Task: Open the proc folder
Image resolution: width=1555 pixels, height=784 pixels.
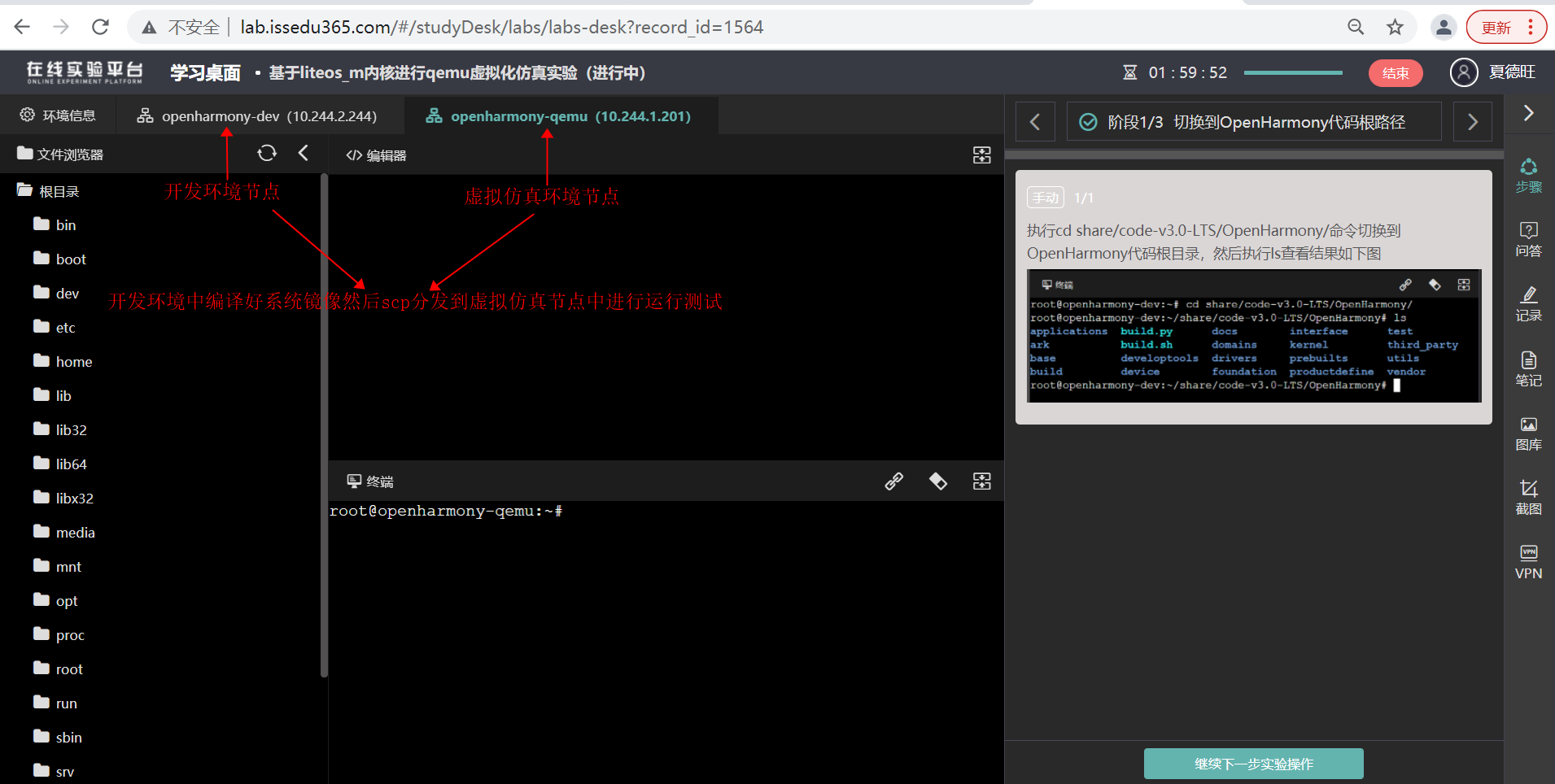Action: (59, 635)
